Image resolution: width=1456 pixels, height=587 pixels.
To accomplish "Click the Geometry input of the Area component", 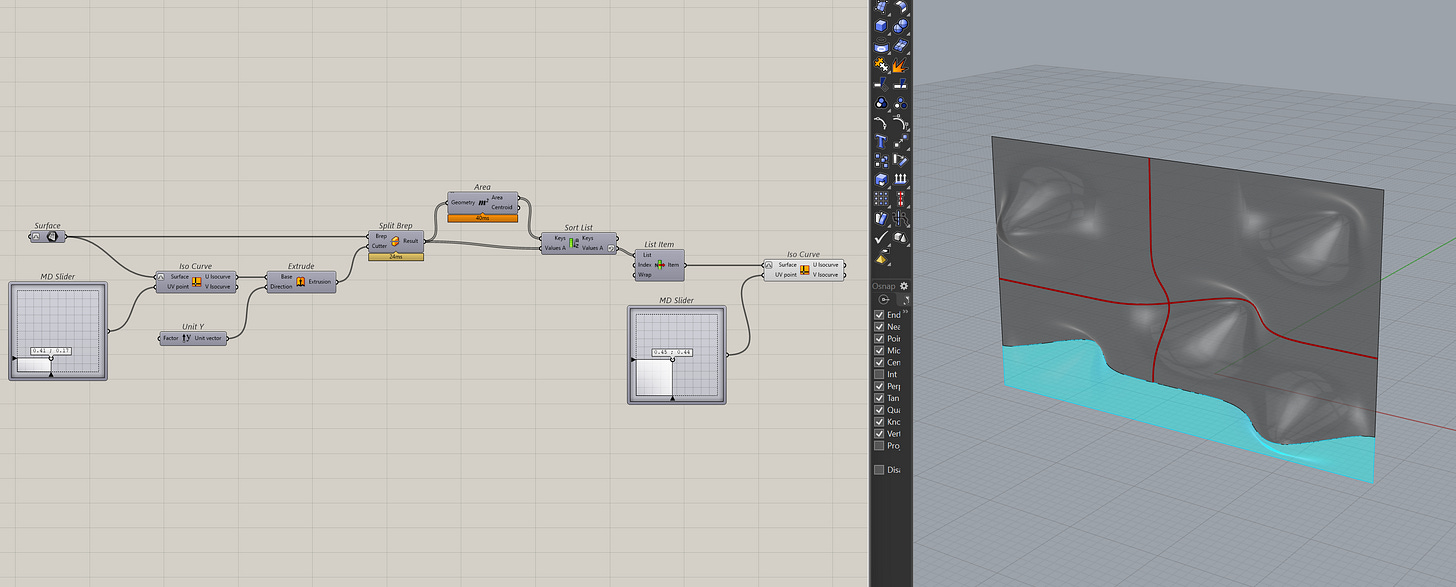I will (462, 202).
